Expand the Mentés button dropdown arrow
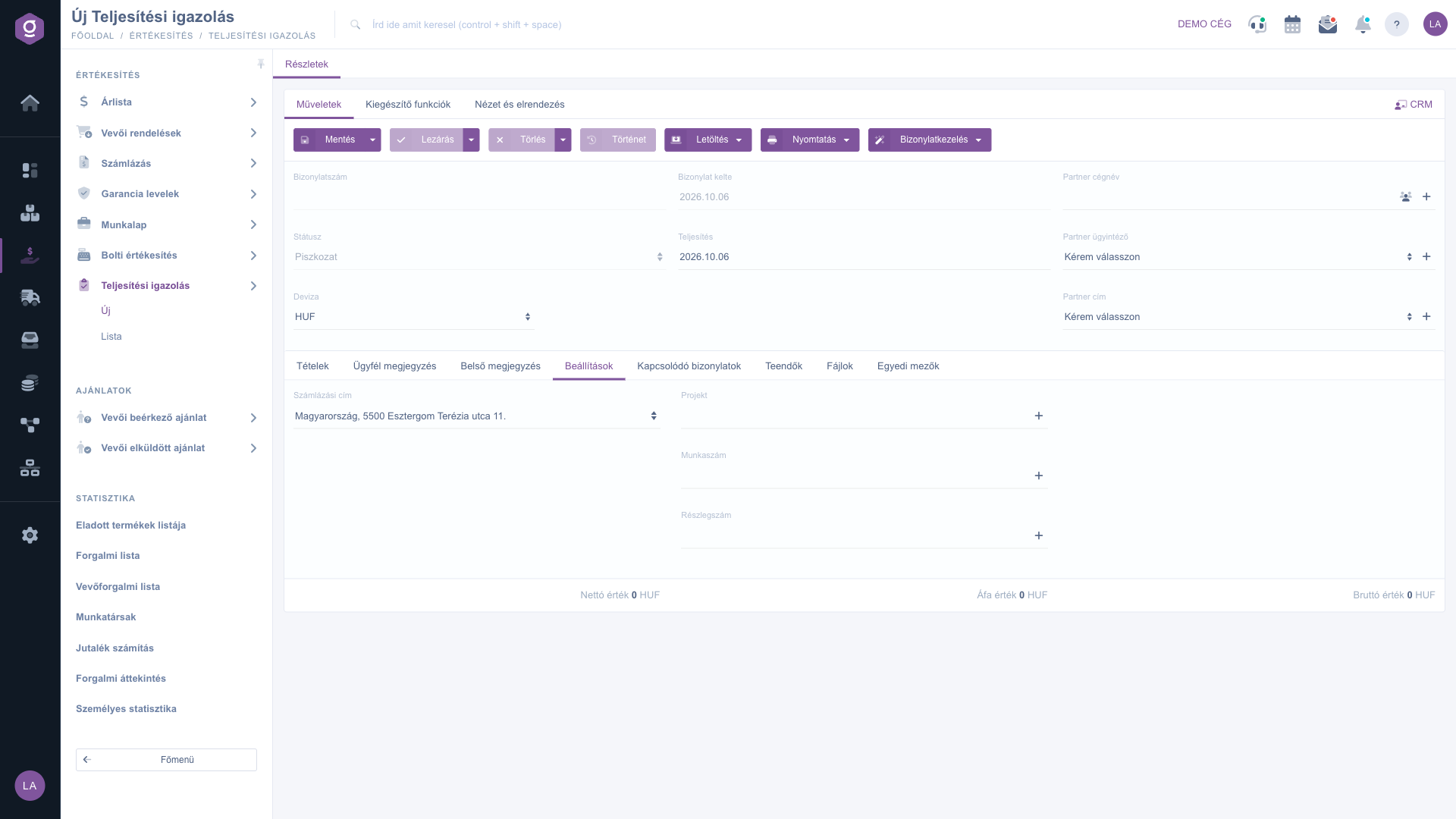 (372, 140)
